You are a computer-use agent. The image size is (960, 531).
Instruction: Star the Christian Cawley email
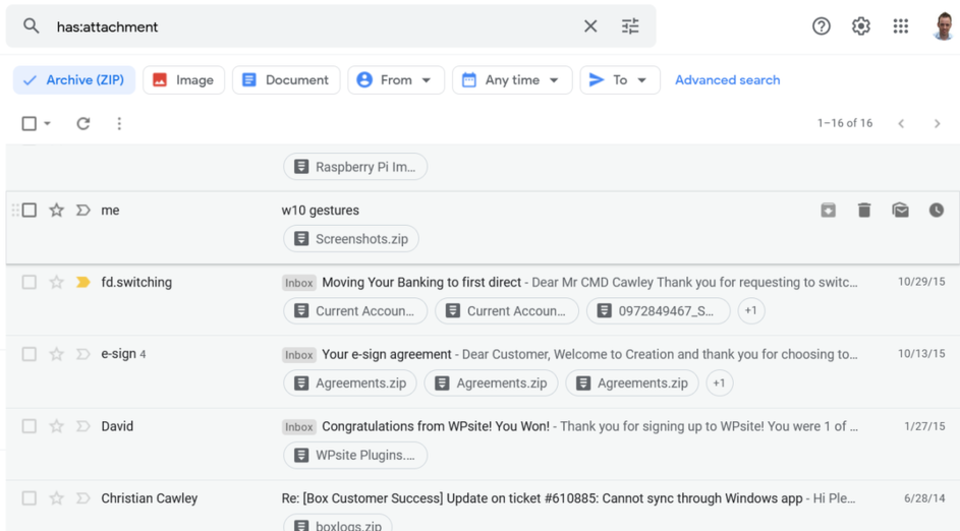click(56, 498)
